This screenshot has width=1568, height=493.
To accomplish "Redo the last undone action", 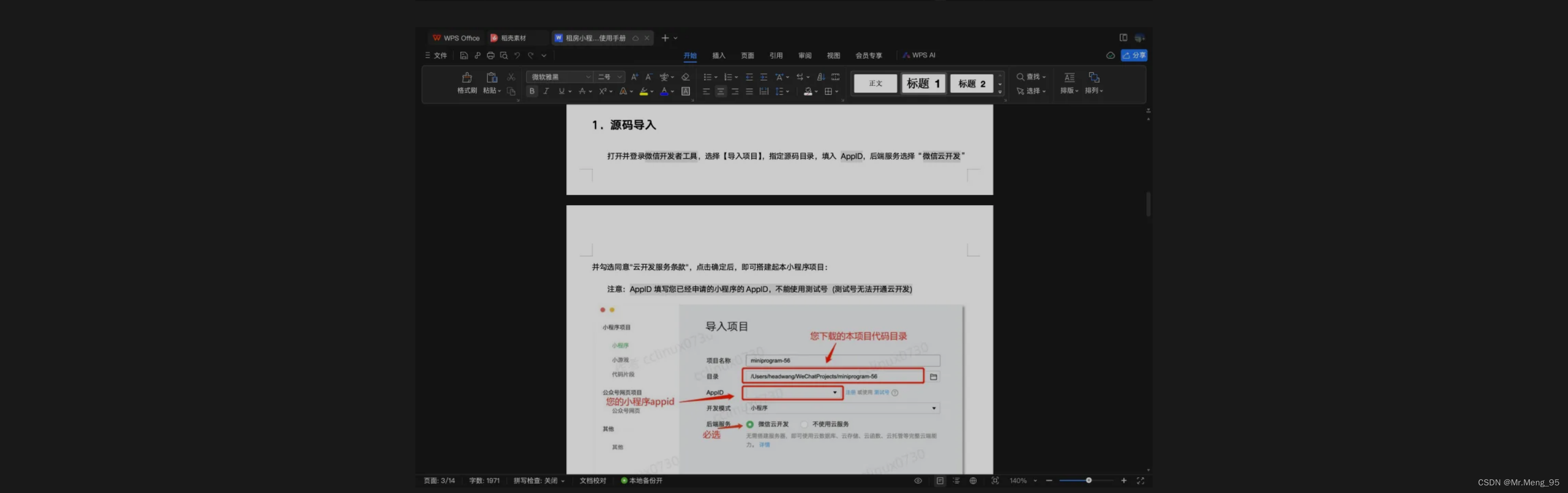I will click(x=531, y=56).
